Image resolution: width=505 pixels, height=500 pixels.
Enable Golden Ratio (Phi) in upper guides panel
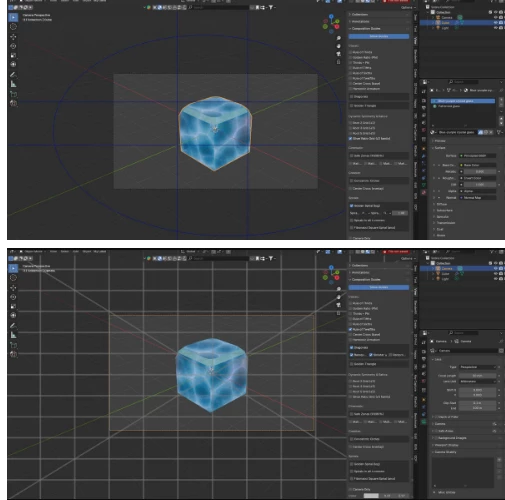[x=351, y=57]
